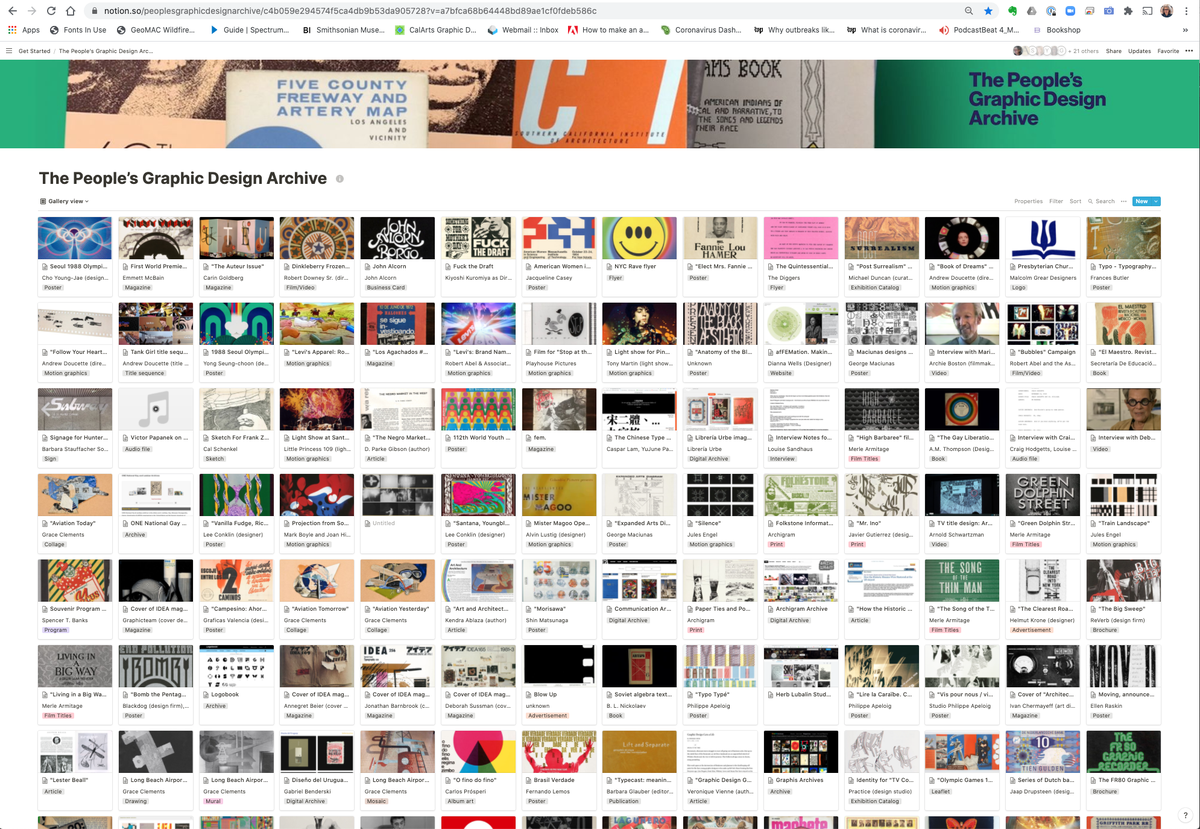Open "The Song of the T..." card
Viewport: 1200px width, 829px height.
pos(962,598)
